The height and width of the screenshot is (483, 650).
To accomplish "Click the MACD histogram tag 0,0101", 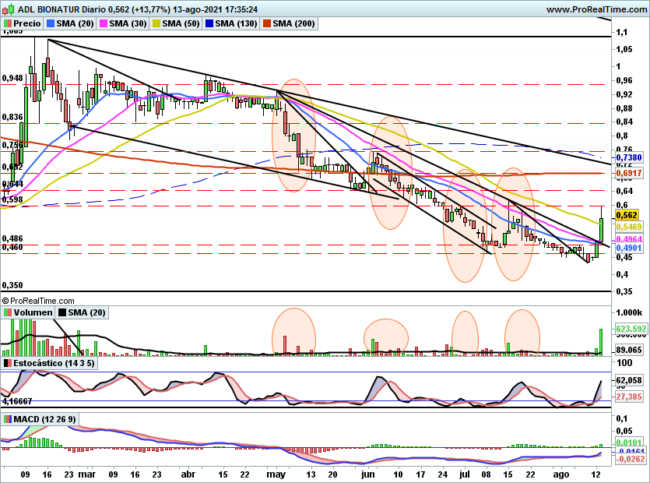I will tap(629, 443).
